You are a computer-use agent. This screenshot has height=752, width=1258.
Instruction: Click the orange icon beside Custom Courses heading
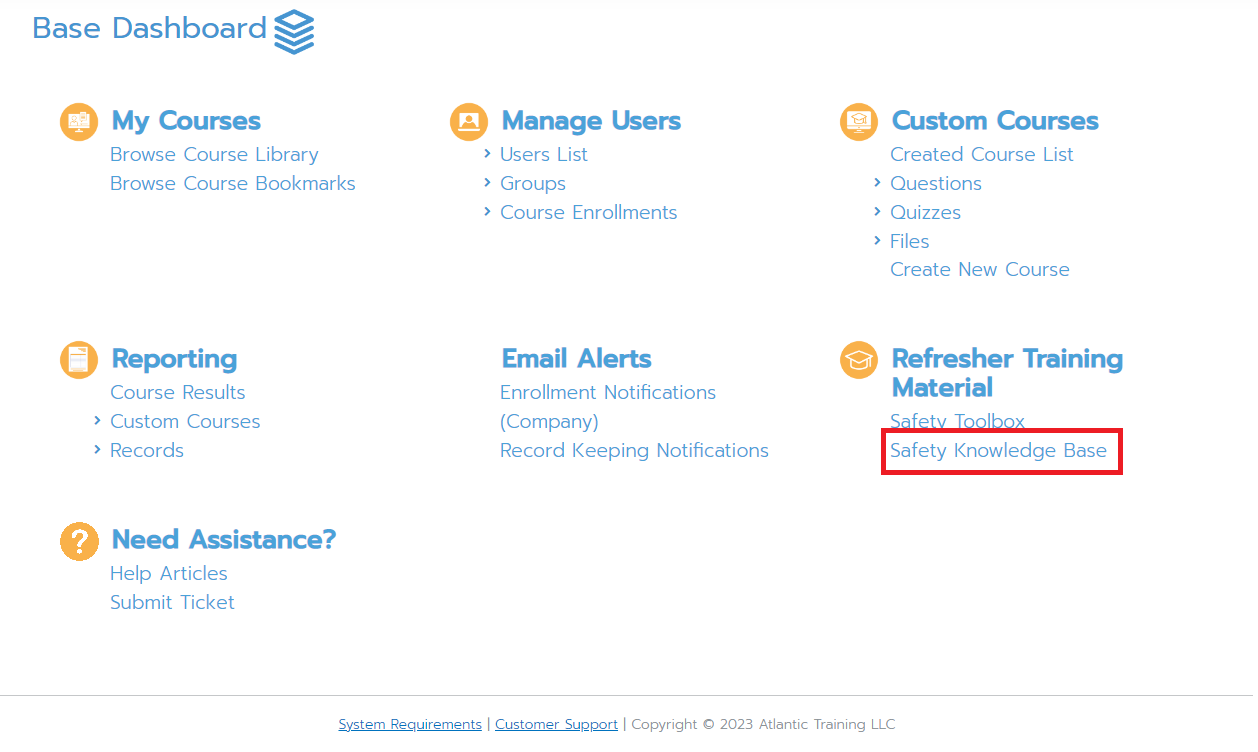(x=859, y=122)
